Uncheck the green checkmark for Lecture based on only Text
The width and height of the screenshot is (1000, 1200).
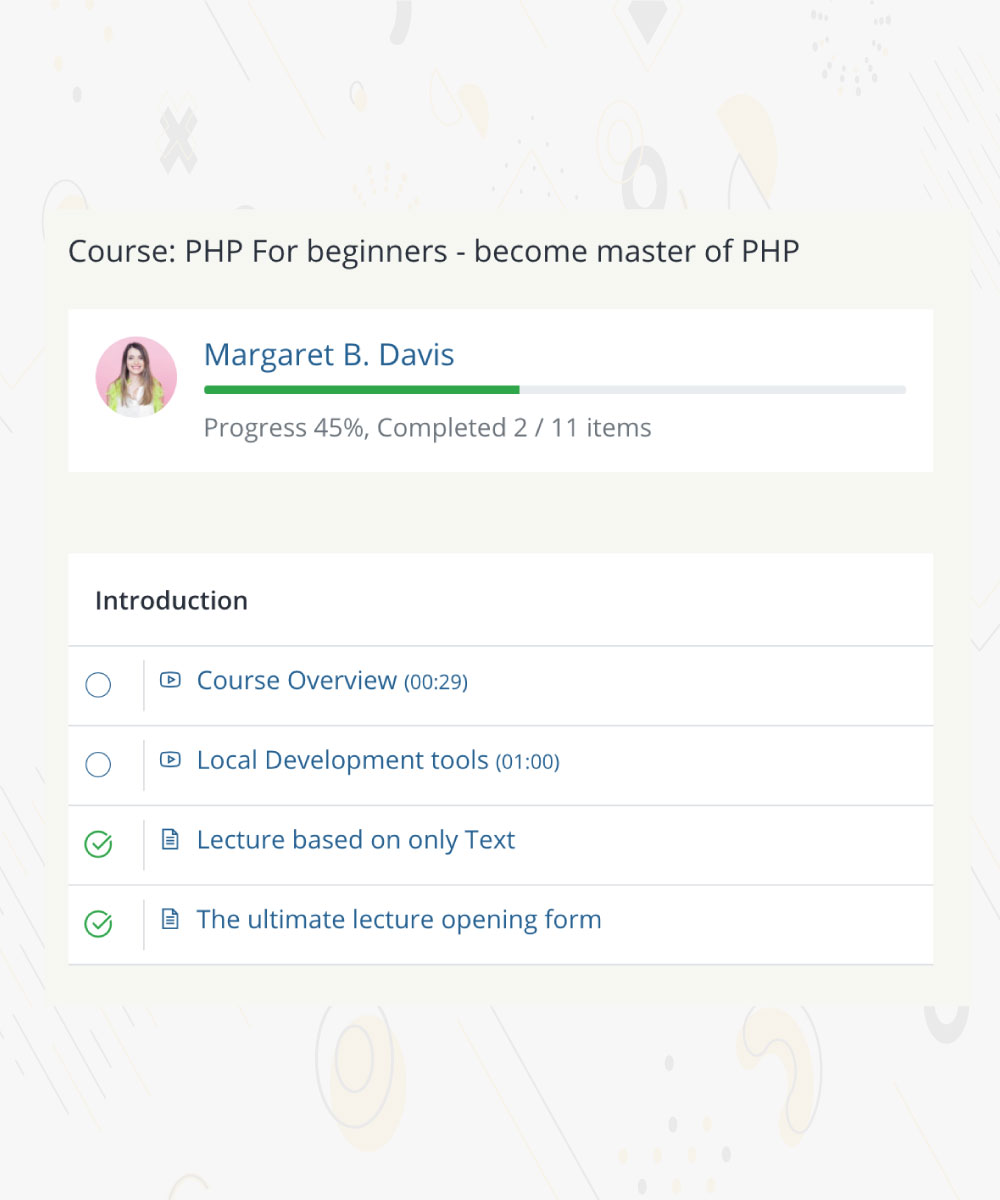98,845
